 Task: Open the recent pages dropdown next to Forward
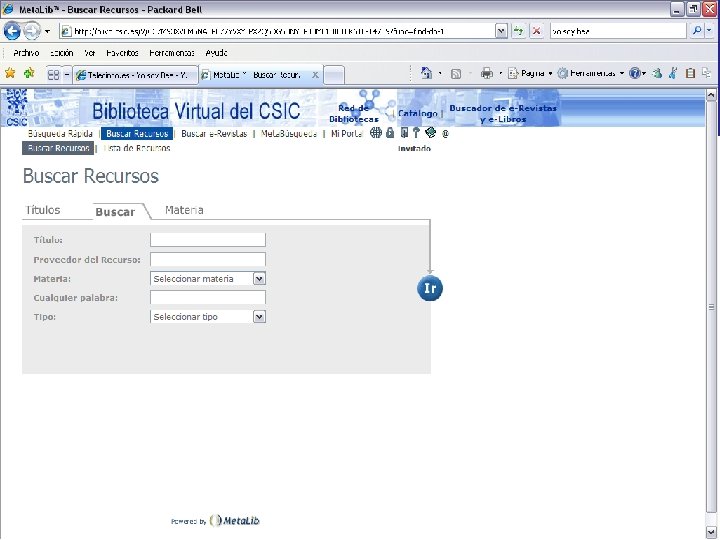(47, 31)
